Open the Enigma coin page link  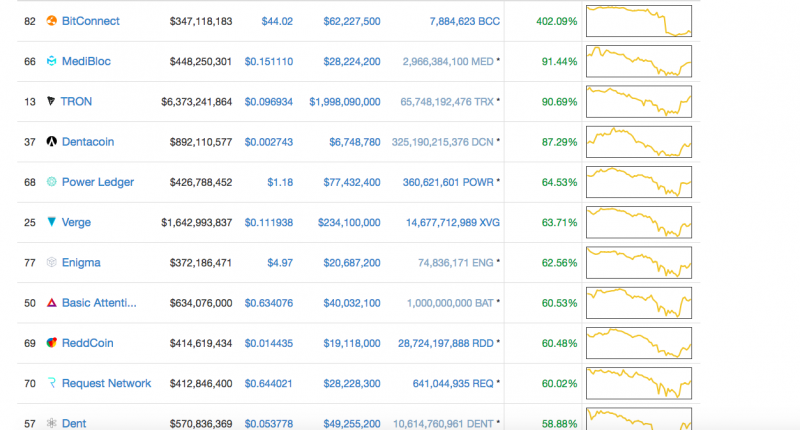coord(81,263)
